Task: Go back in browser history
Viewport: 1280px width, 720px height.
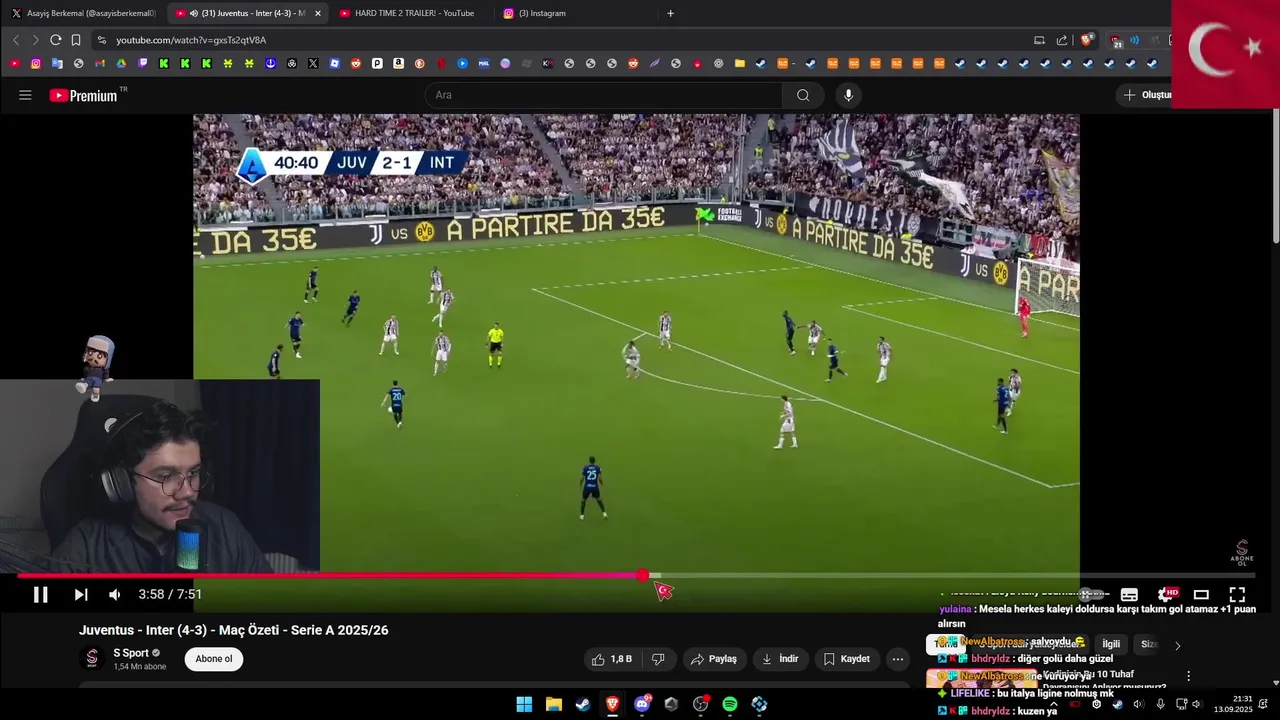Action: tap(15, 40)
